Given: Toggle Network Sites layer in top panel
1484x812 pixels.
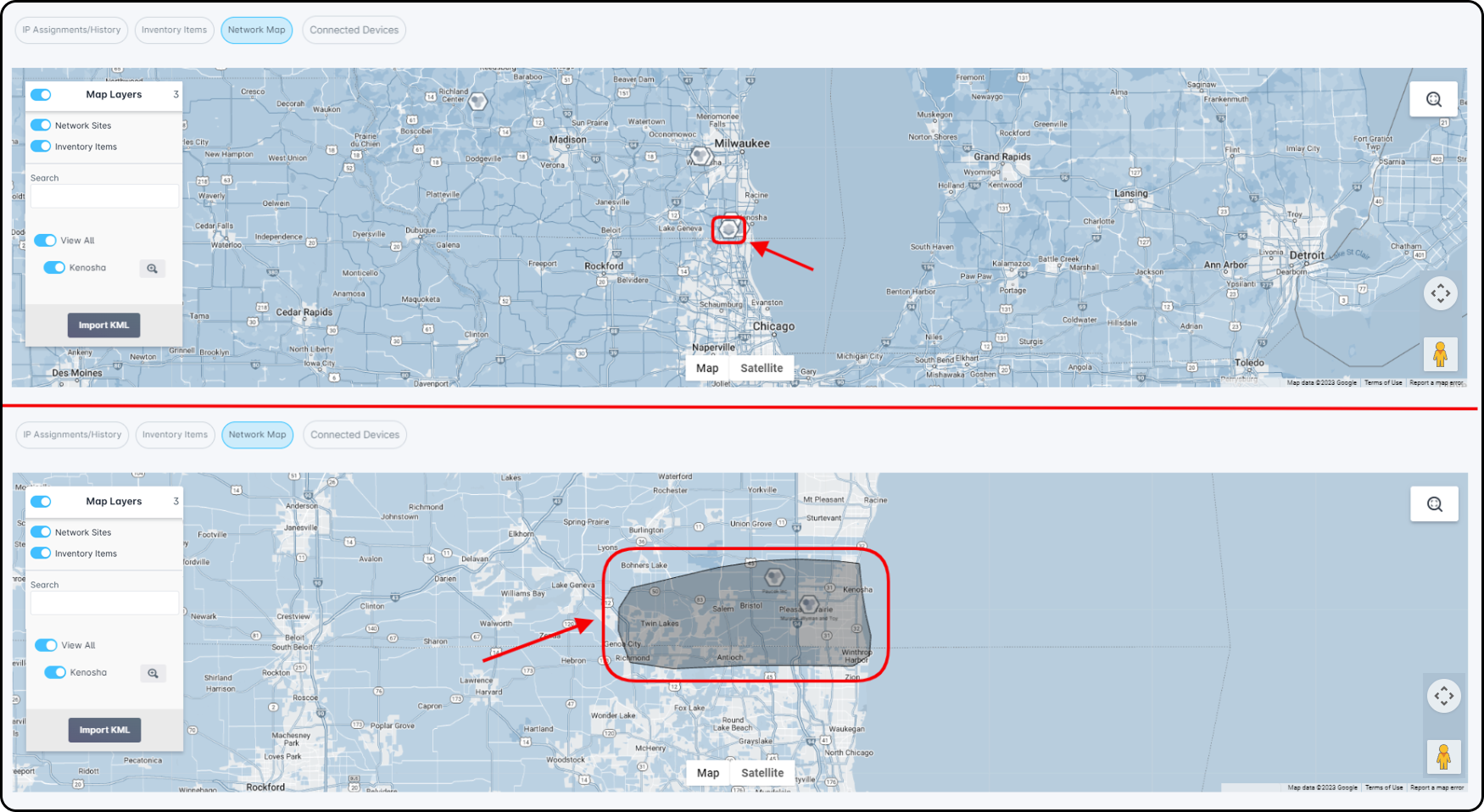Looking at the screenshot, I should click(41, 125).
